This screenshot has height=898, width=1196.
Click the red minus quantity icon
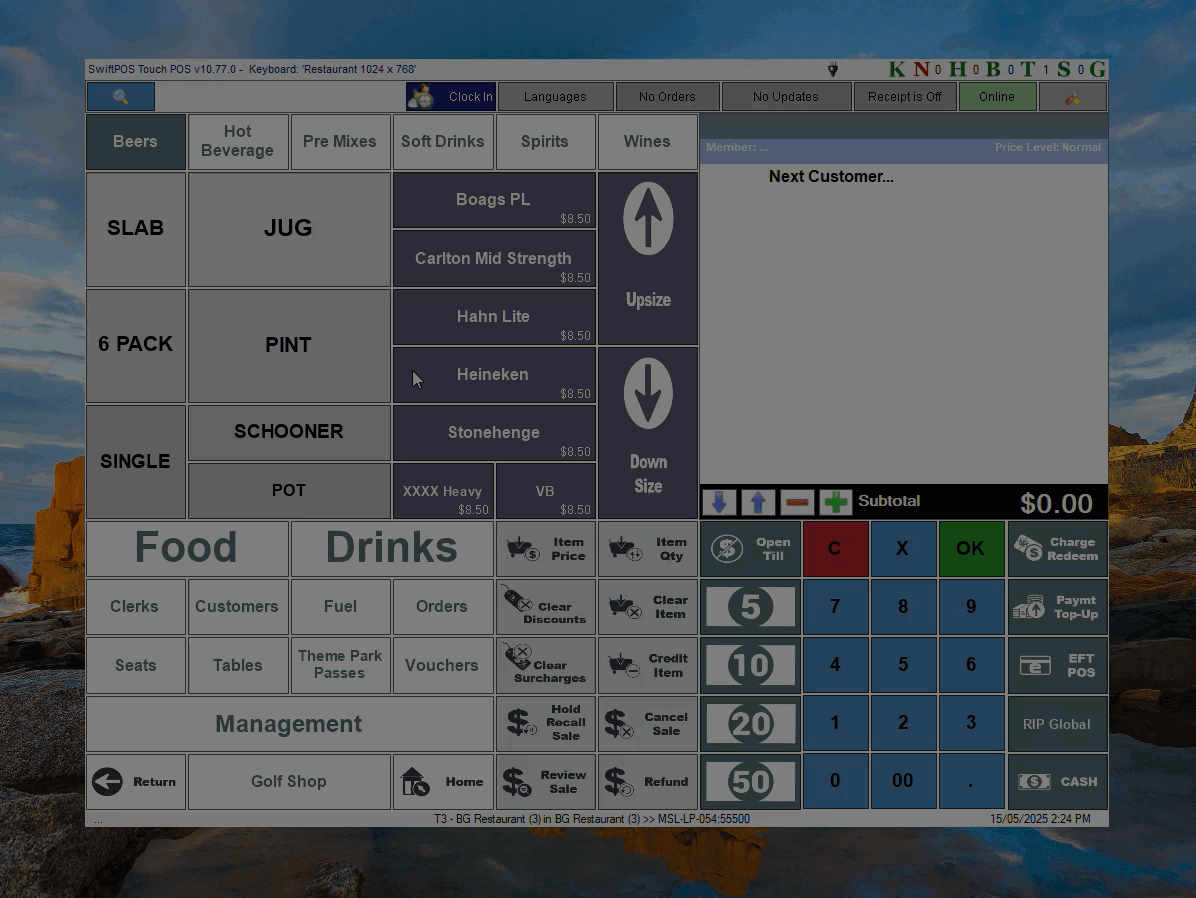tap(797, 502)
